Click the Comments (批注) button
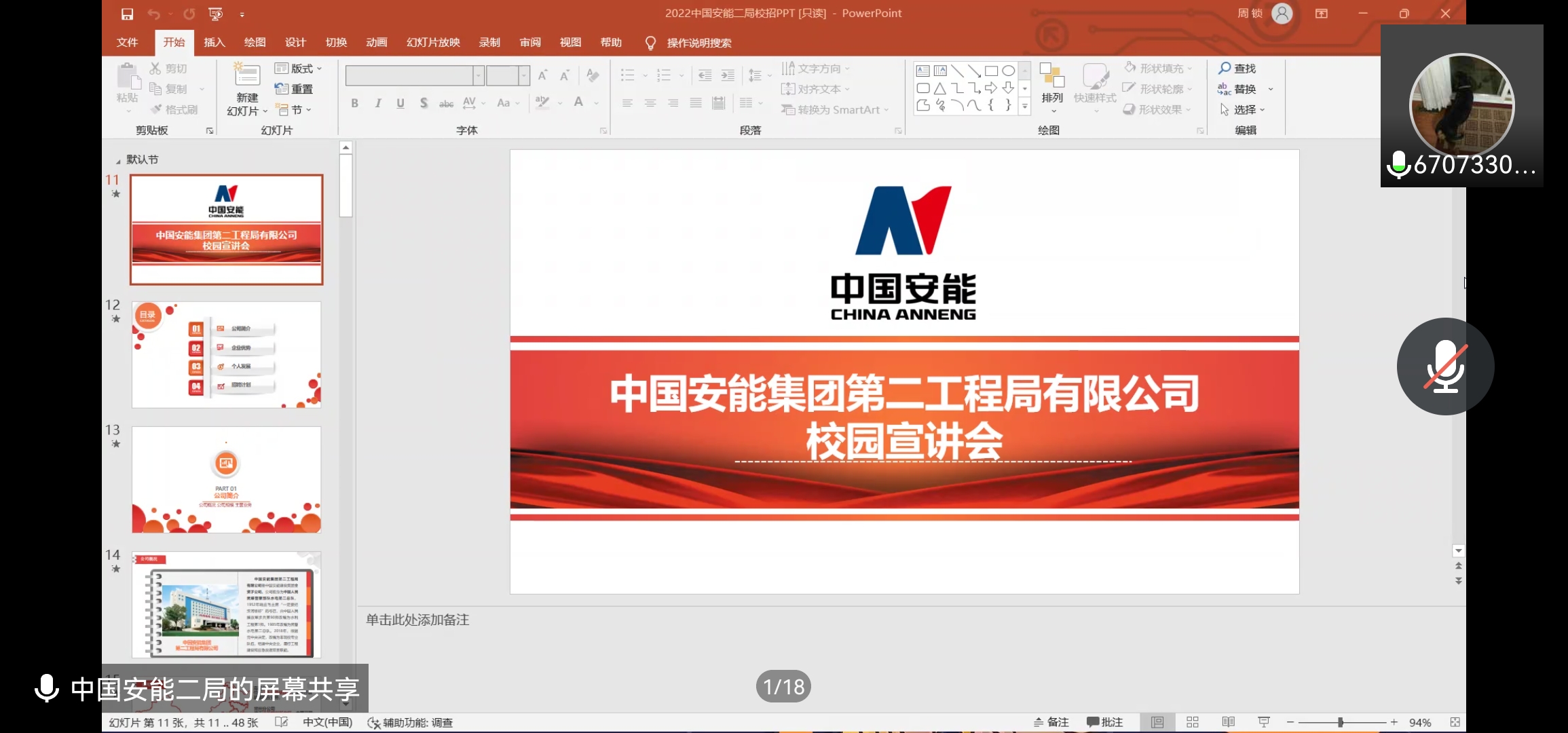This screenshot has width=1568, height=733. [1104, 722]
